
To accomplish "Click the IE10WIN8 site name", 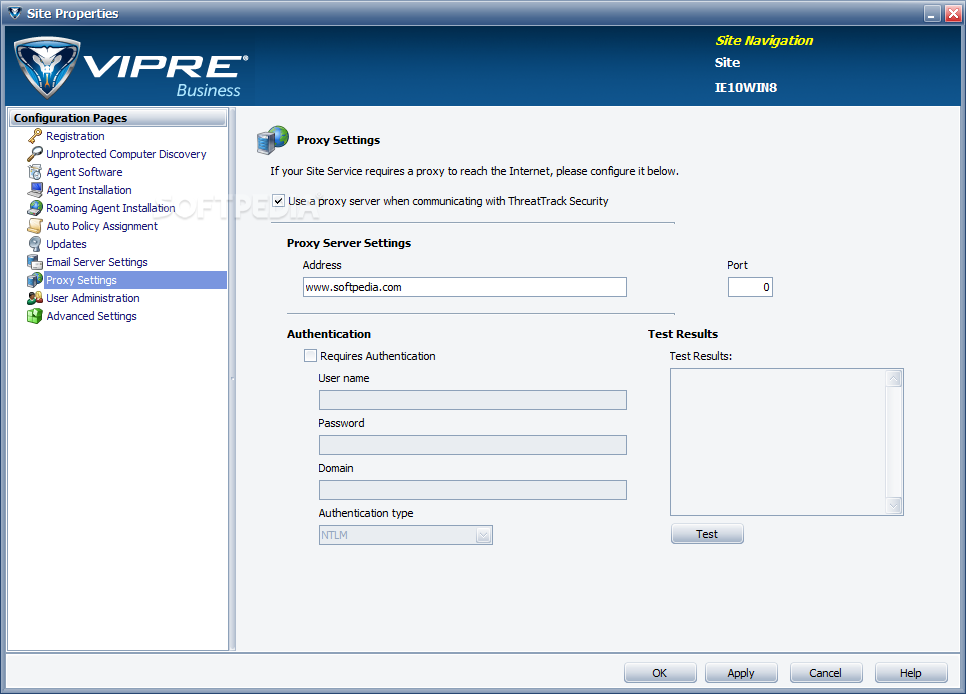I will tap(745, 88).
